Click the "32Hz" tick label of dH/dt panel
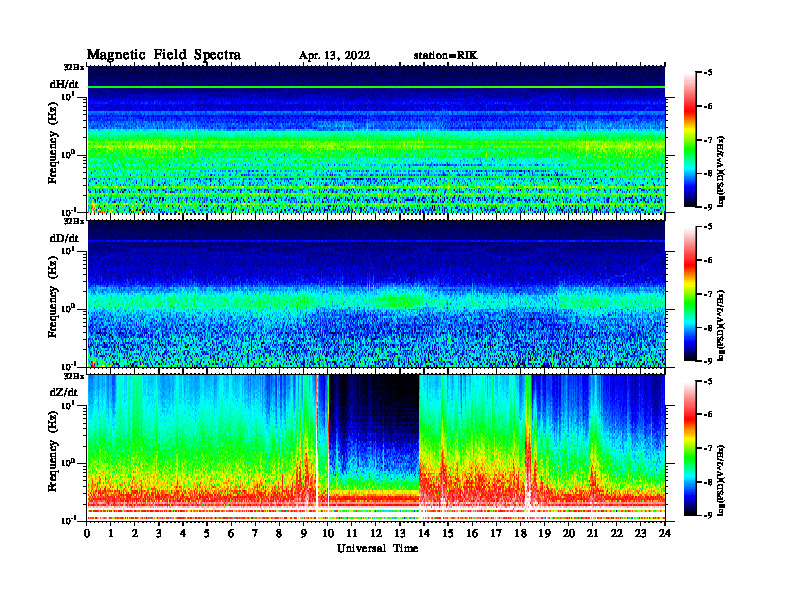Screen dimensions: 792x612 tap(73, 67)
